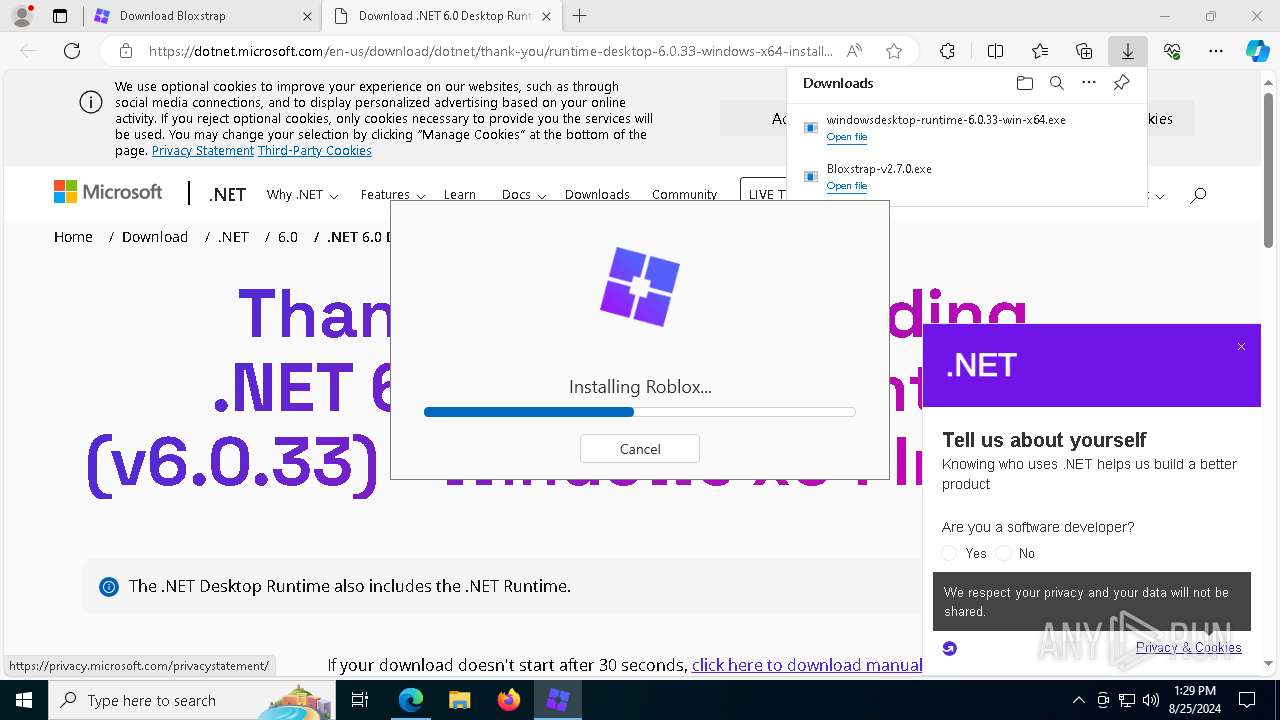Open the Favorites list icon
1280x720 pixels.
click(1040, 51)
